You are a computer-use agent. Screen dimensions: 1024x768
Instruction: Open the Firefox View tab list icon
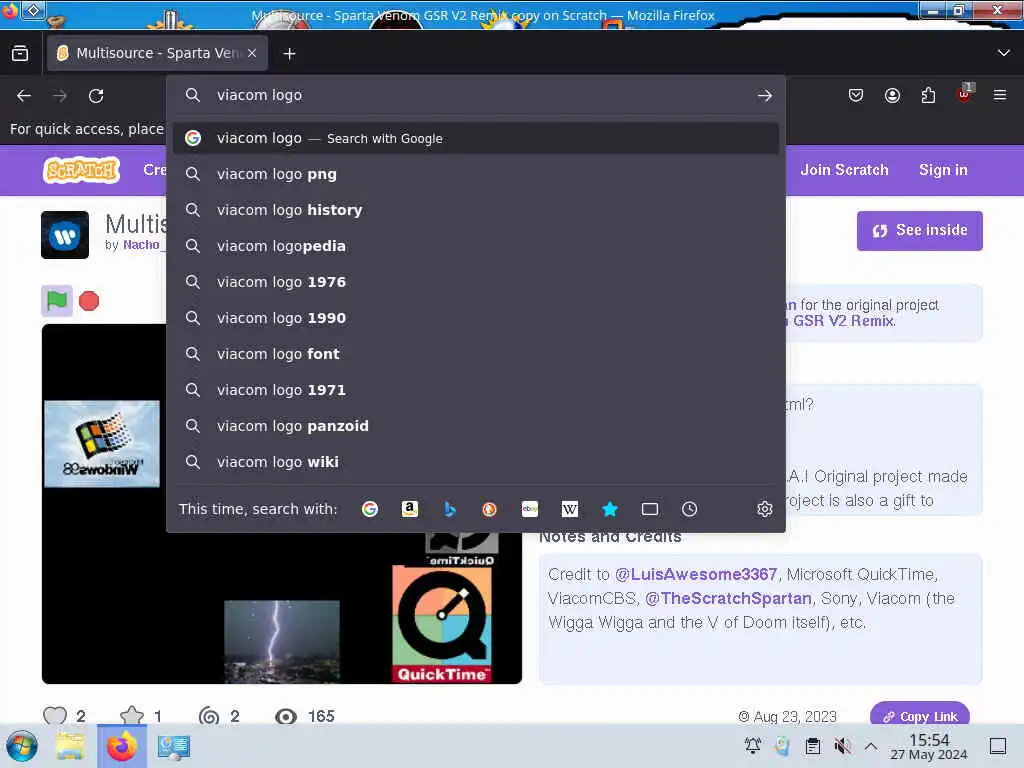pyautogui.click(x=20, y=54)
